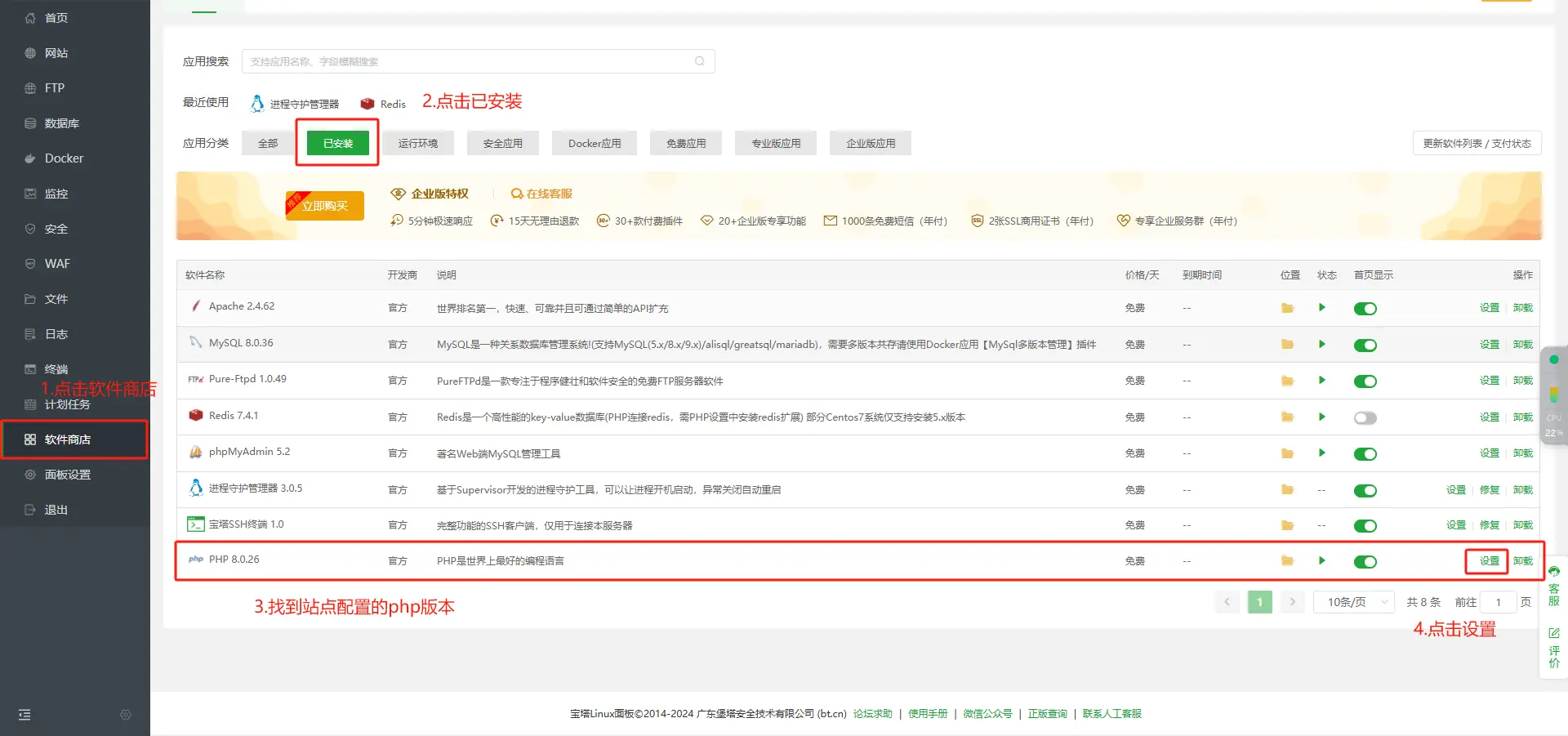1568x736 pixels.
Task: Go to the previous page arrow
Action: pyautogui.click(x=1227, y=602)
